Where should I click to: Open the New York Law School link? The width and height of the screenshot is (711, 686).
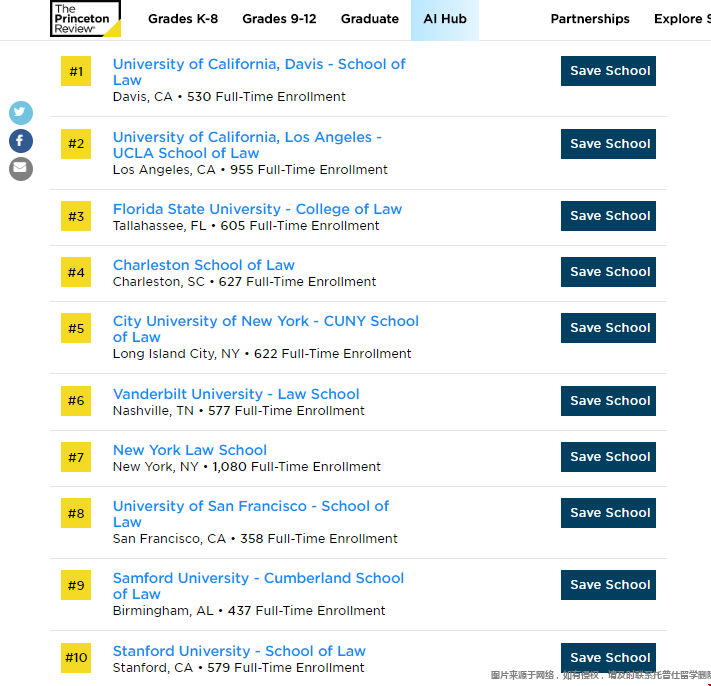tap(190, 450)
